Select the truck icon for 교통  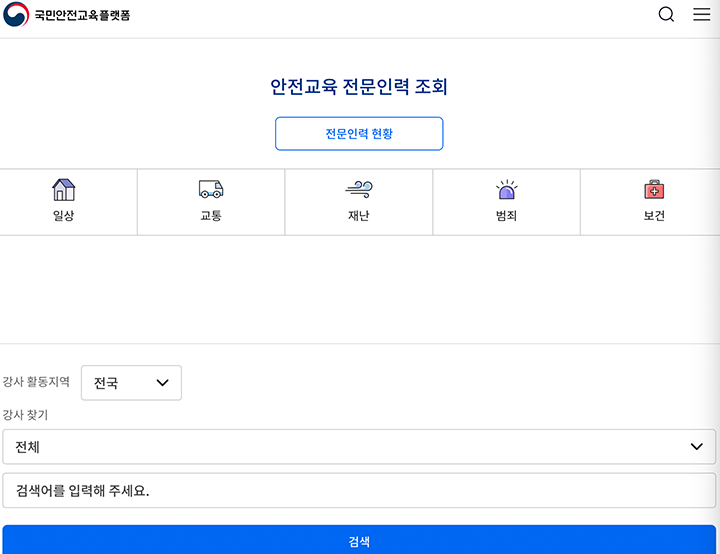(211, 189)
